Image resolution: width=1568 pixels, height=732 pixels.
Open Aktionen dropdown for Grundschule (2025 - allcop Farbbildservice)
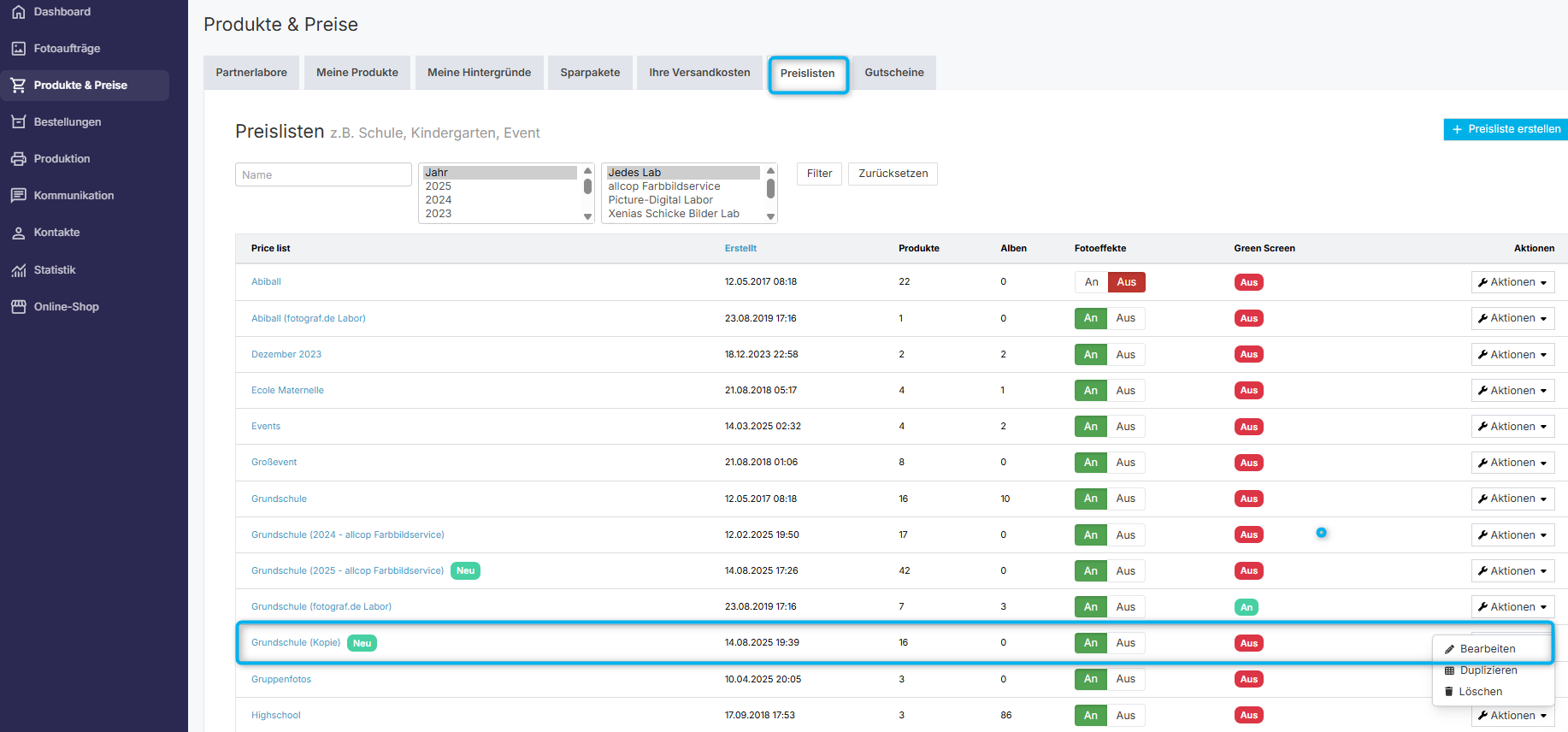[1512, 571]
